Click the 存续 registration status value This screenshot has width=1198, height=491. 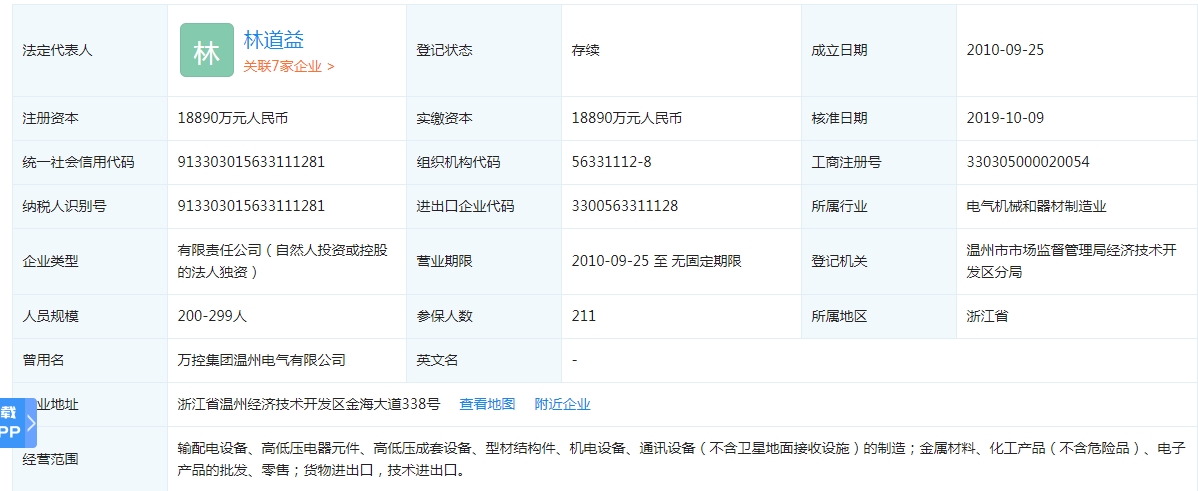point(586,50)
